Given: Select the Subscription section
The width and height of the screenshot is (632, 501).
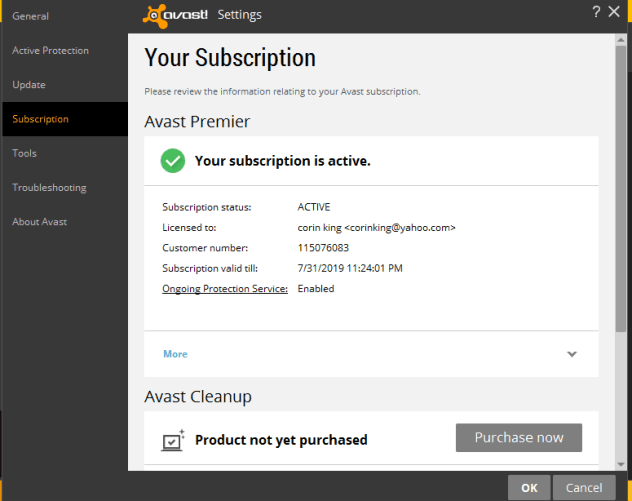Looking at the screenshot, I should 40,119.
